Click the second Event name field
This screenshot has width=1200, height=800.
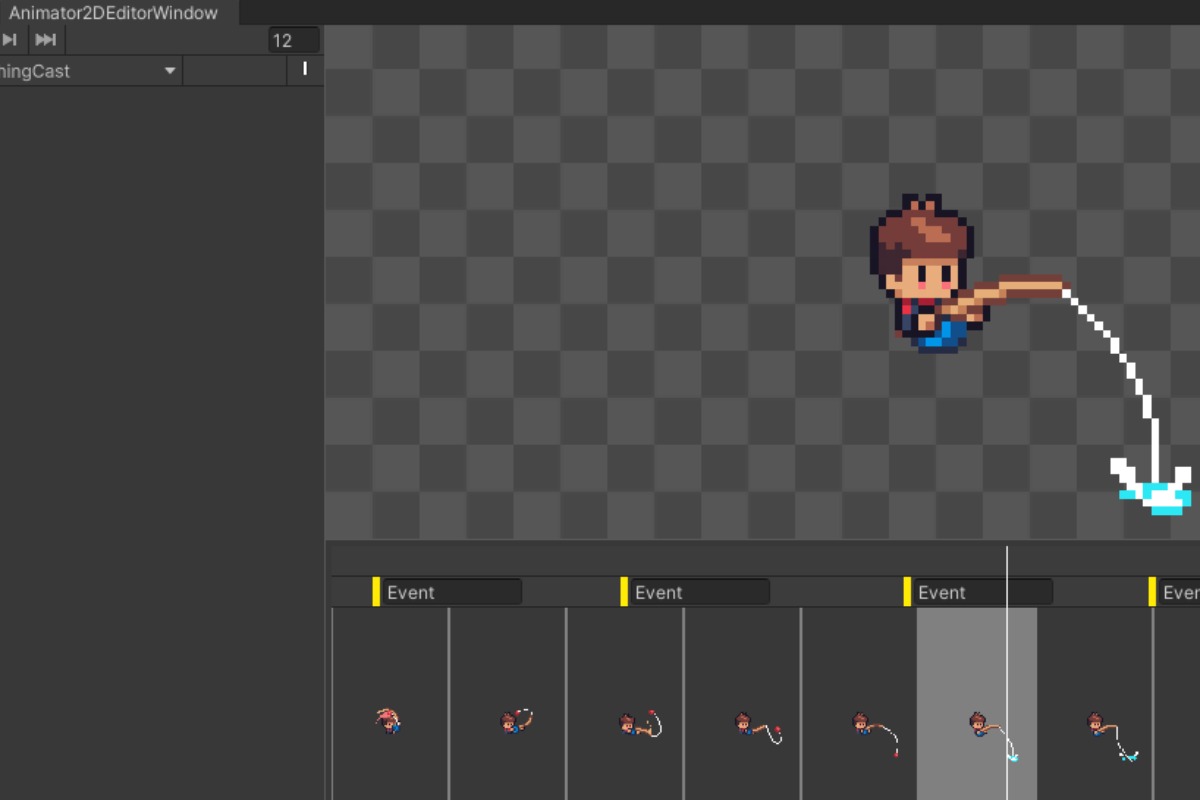pos(700,592)
